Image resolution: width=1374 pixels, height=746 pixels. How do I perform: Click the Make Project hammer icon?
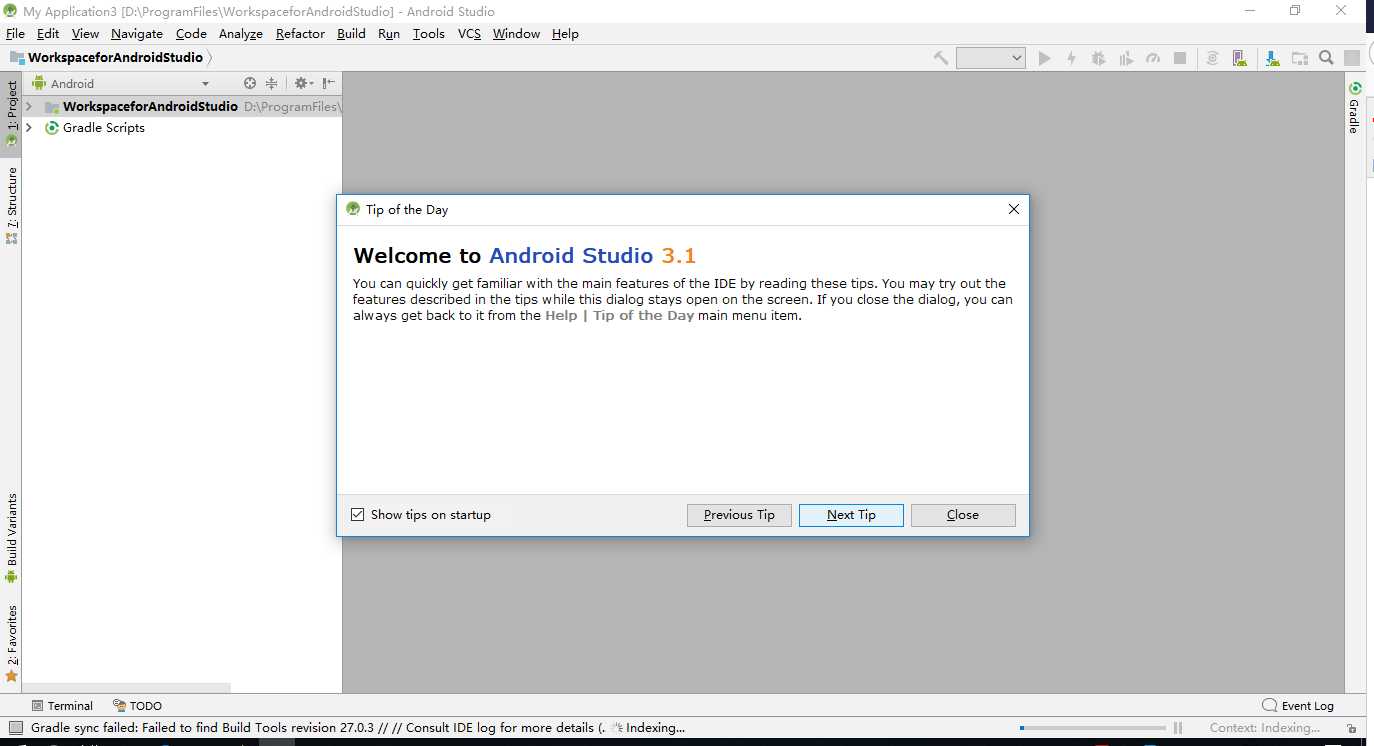tap(941, 58)
